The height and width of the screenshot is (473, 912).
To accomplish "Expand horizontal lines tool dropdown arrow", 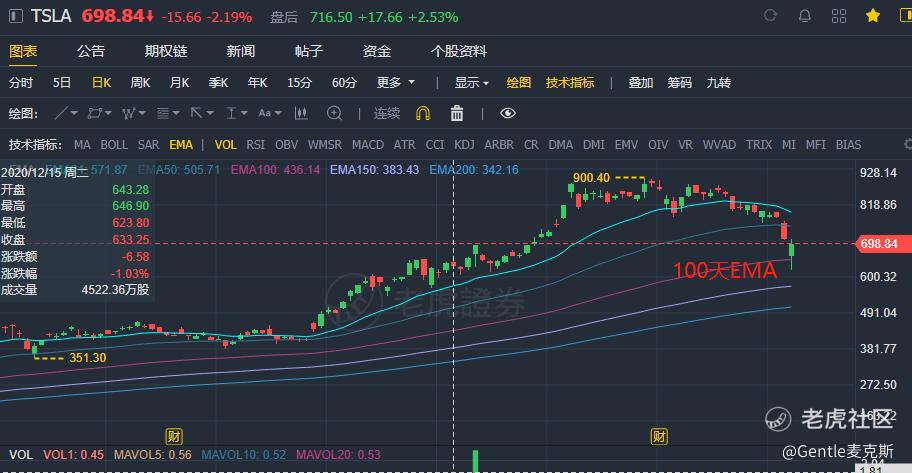I will coord(176,113).
